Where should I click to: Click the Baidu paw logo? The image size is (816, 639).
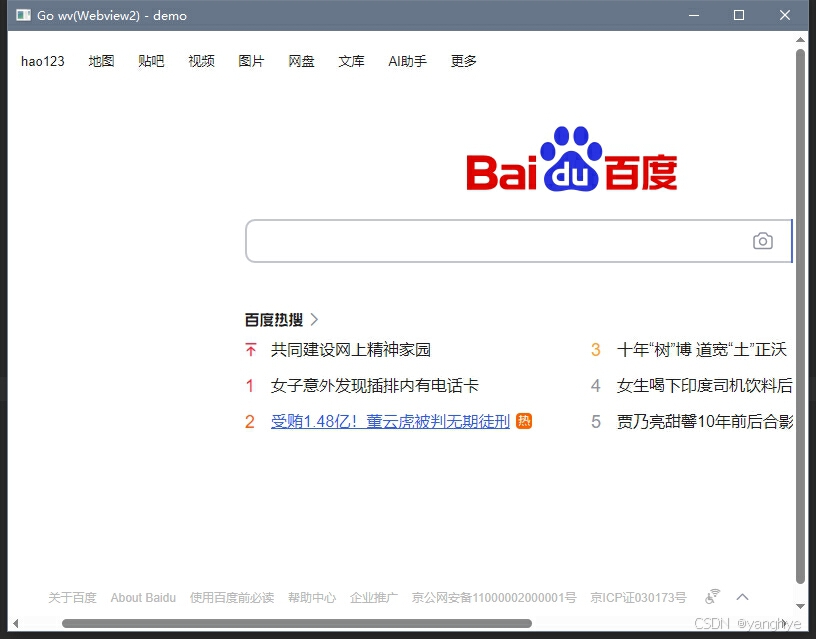[571, 159]
